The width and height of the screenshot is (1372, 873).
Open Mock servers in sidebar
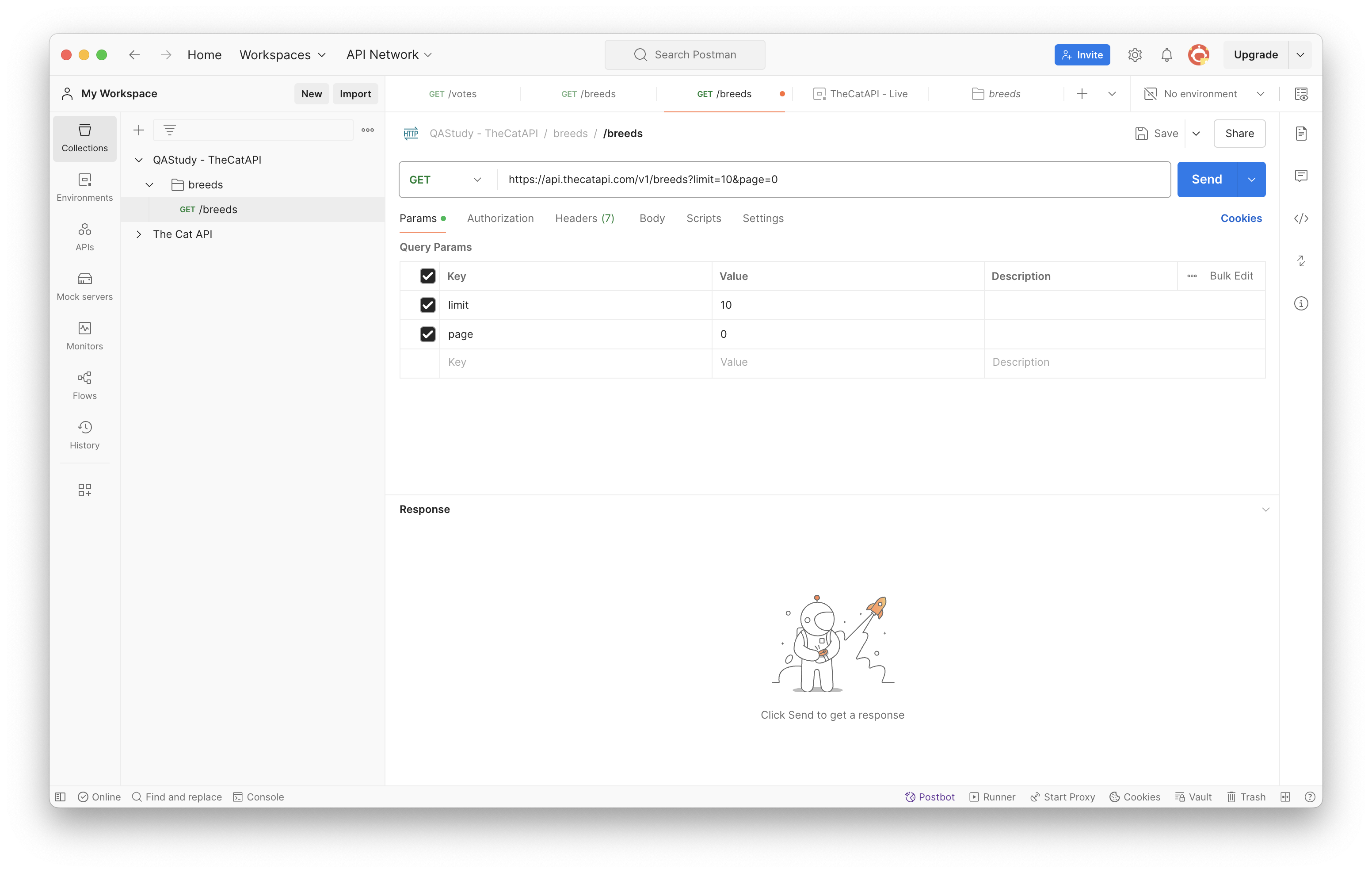point(84,286)
